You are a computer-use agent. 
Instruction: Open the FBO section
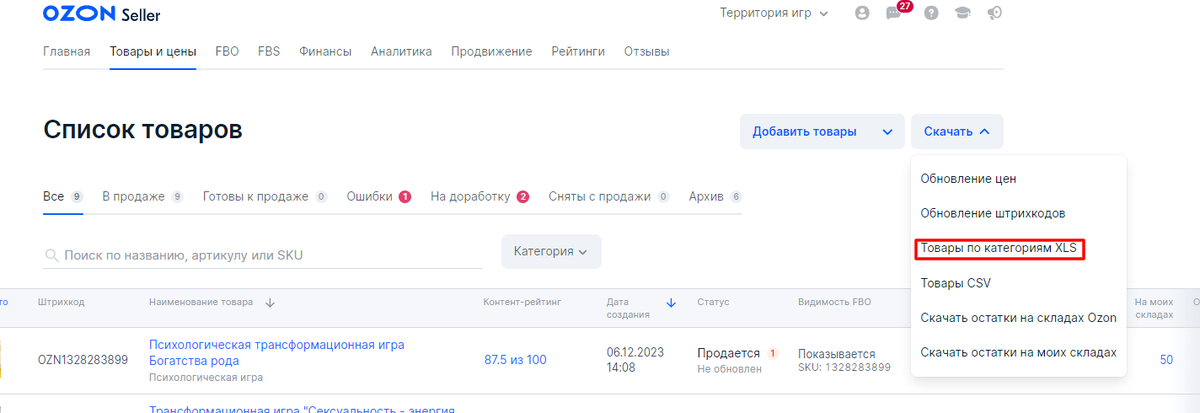pyautogui.click(x=227, y=51)
